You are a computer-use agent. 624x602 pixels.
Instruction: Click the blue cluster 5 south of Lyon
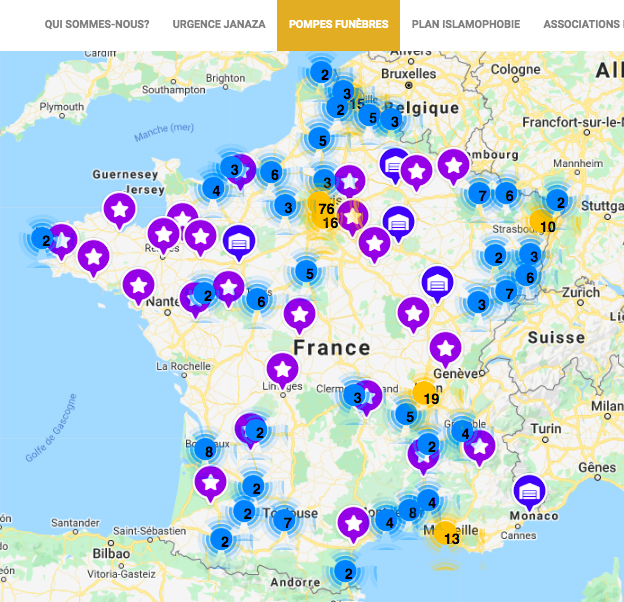407,414
